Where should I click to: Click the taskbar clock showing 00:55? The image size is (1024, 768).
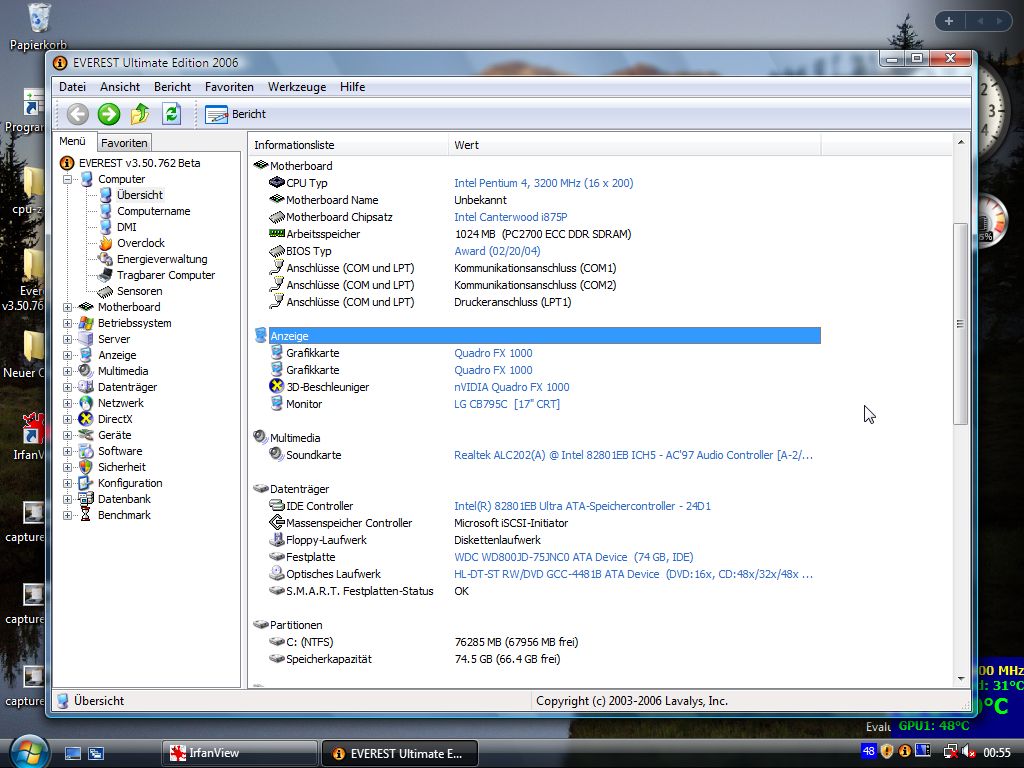click(x=997, y=752)
